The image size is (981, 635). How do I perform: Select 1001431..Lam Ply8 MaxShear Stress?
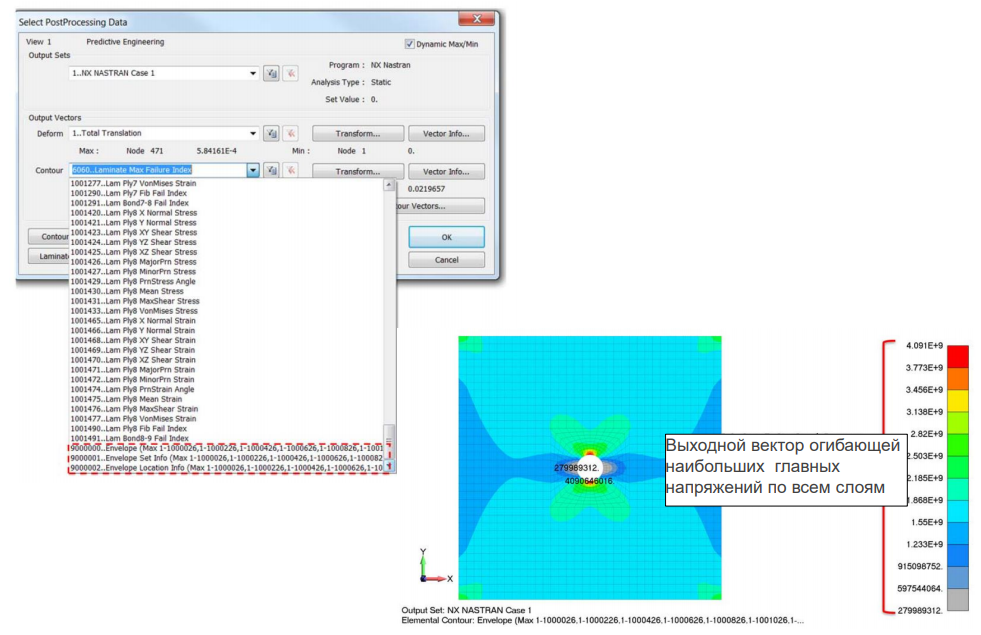pyautogui.click(x=135, y=301)
